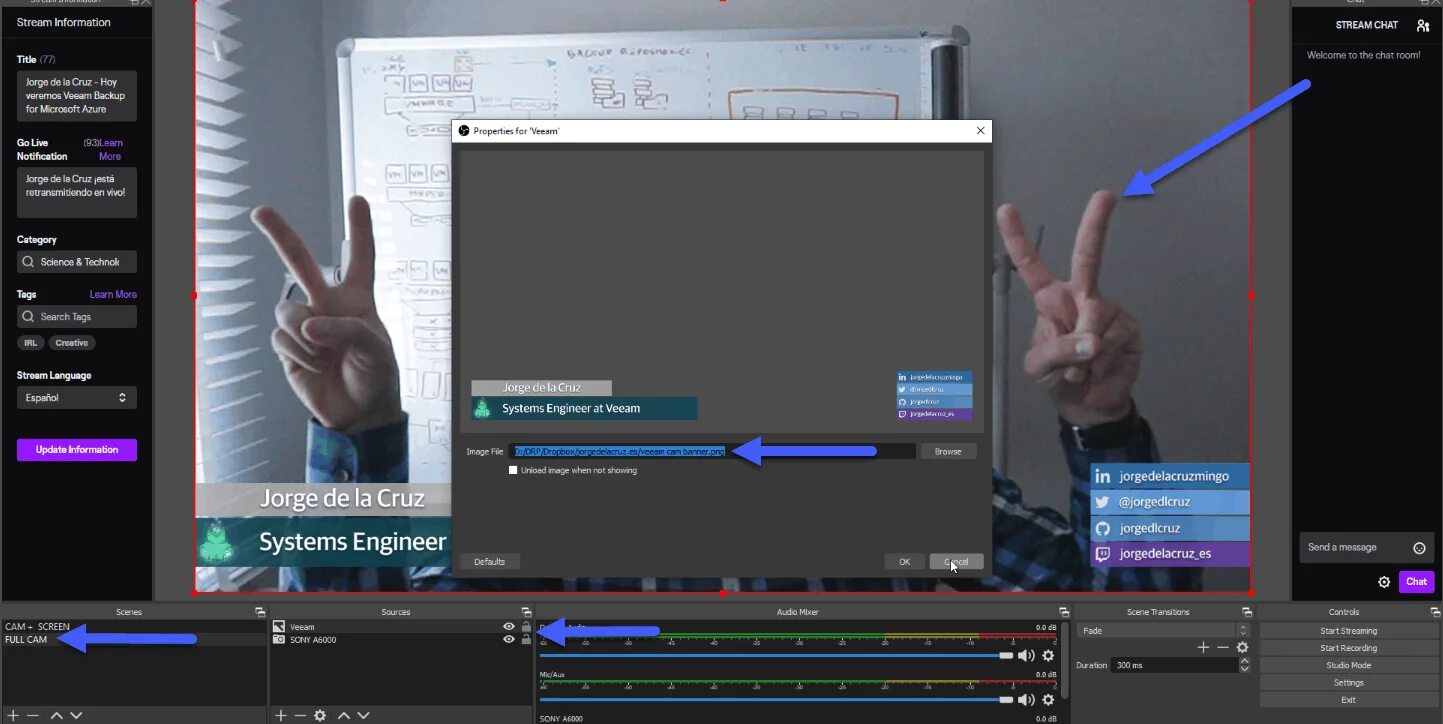The height and width of the screenshot is (724, 1443).
Task: Click the Search Tags field
Action: coord(77,317)
